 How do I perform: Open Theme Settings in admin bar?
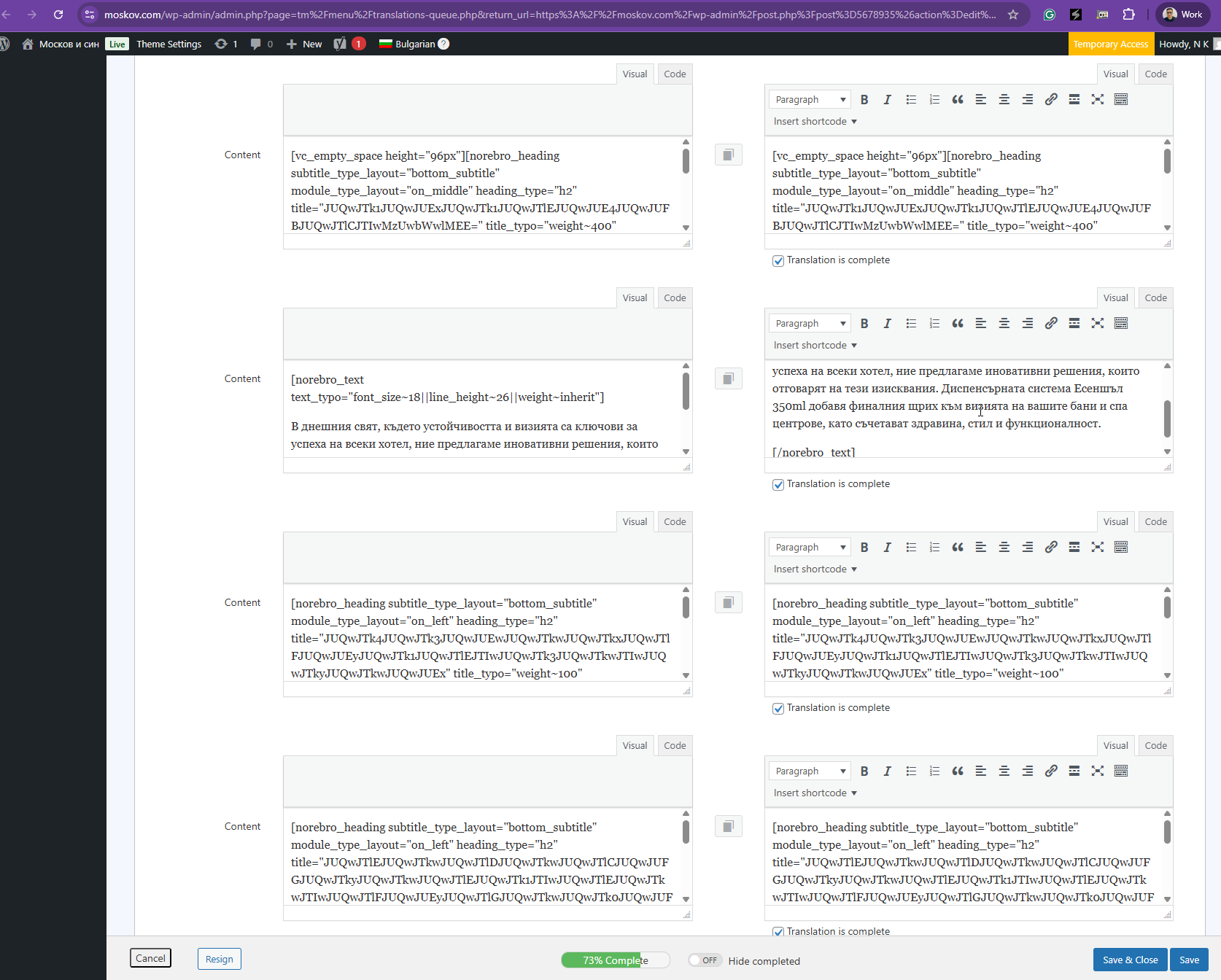point(168,44)
